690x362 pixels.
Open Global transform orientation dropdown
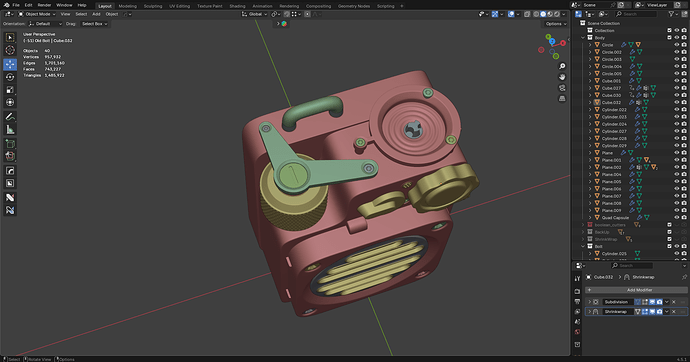point(254,14)
